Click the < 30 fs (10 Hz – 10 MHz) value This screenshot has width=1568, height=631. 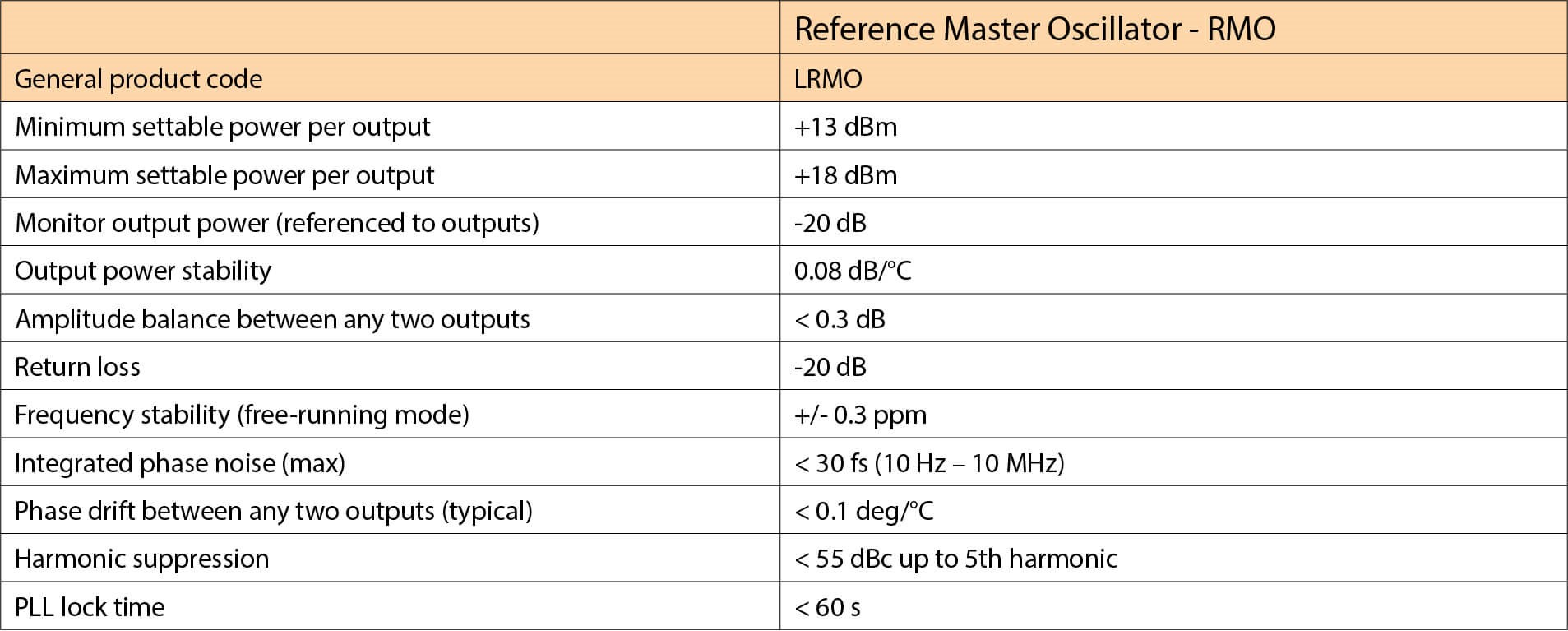pos(929,463)
